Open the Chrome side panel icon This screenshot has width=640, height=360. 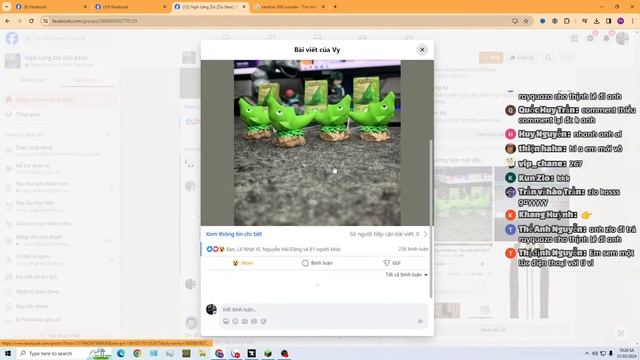click(609, 21)
